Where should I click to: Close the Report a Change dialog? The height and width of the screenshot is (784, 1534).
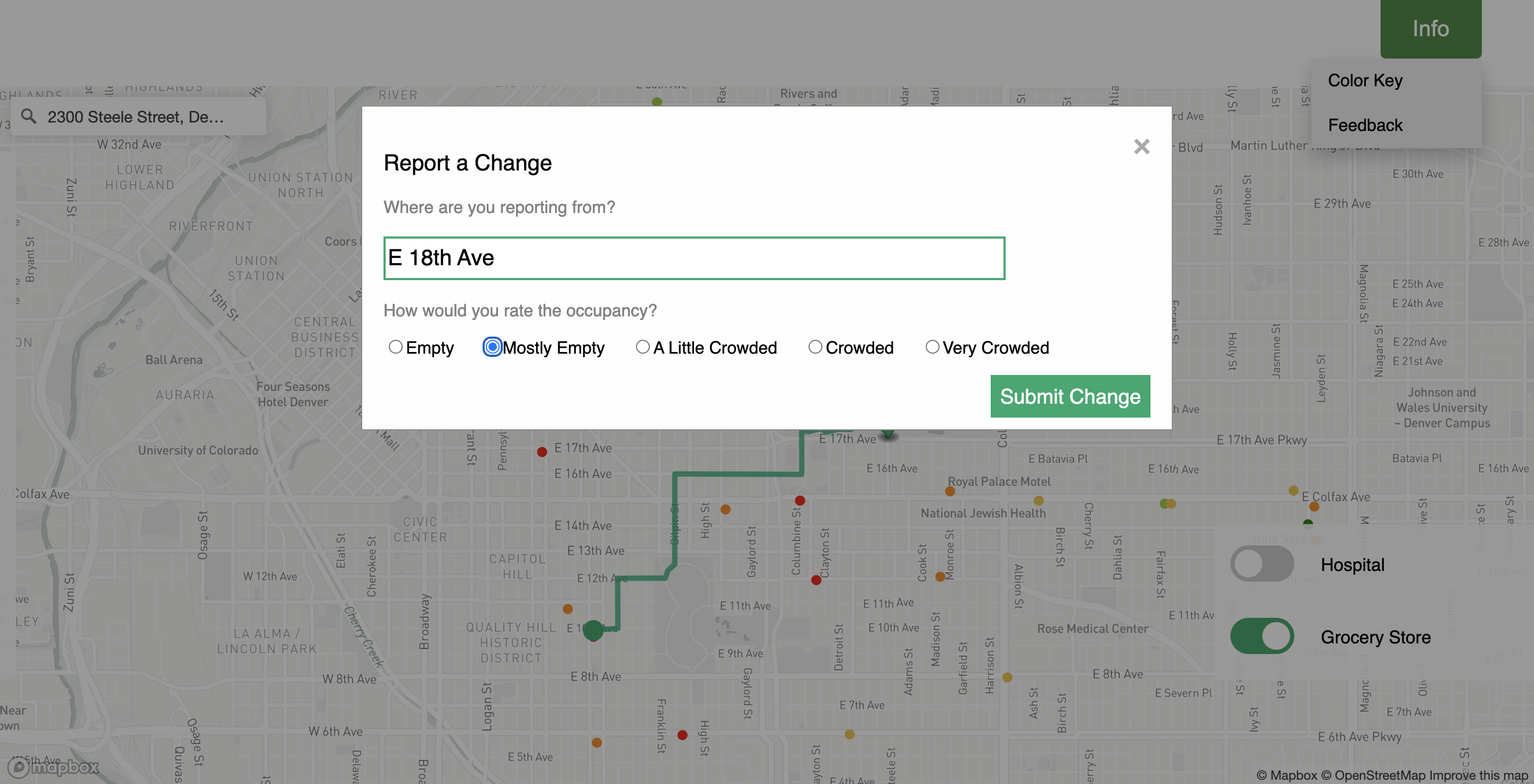pyautogui.click(x=1141, y=146)
